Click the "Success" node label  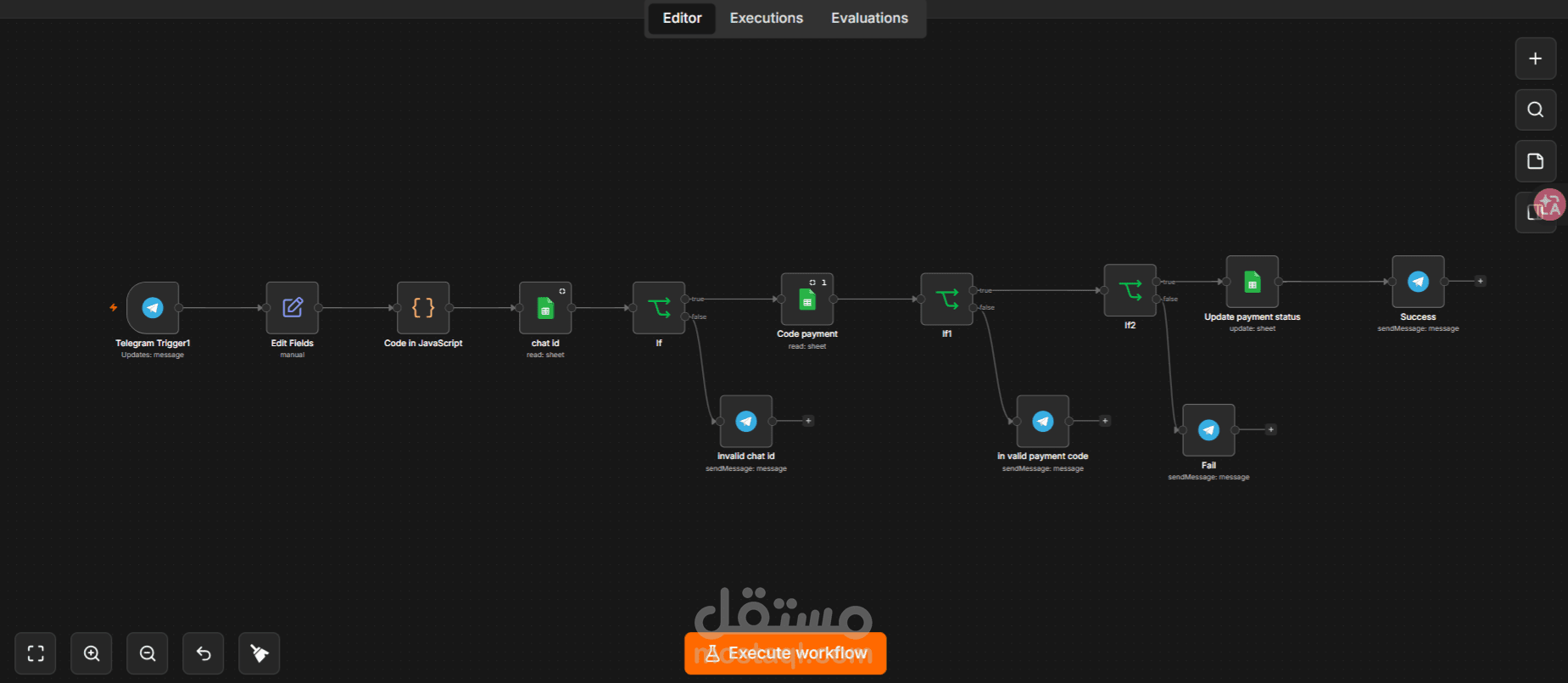point(1418,317)
